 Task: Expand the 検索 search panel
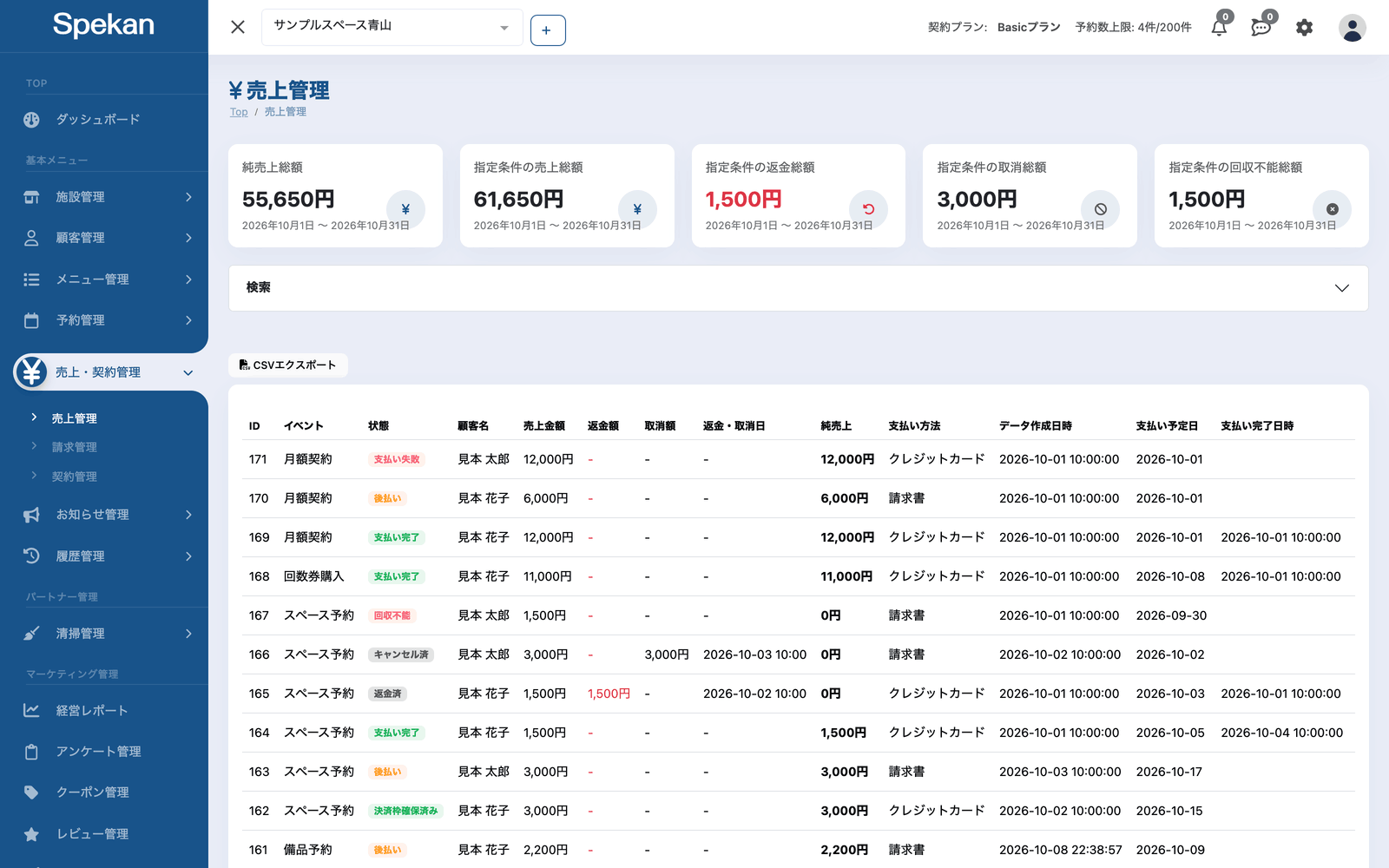coord(798,288)
